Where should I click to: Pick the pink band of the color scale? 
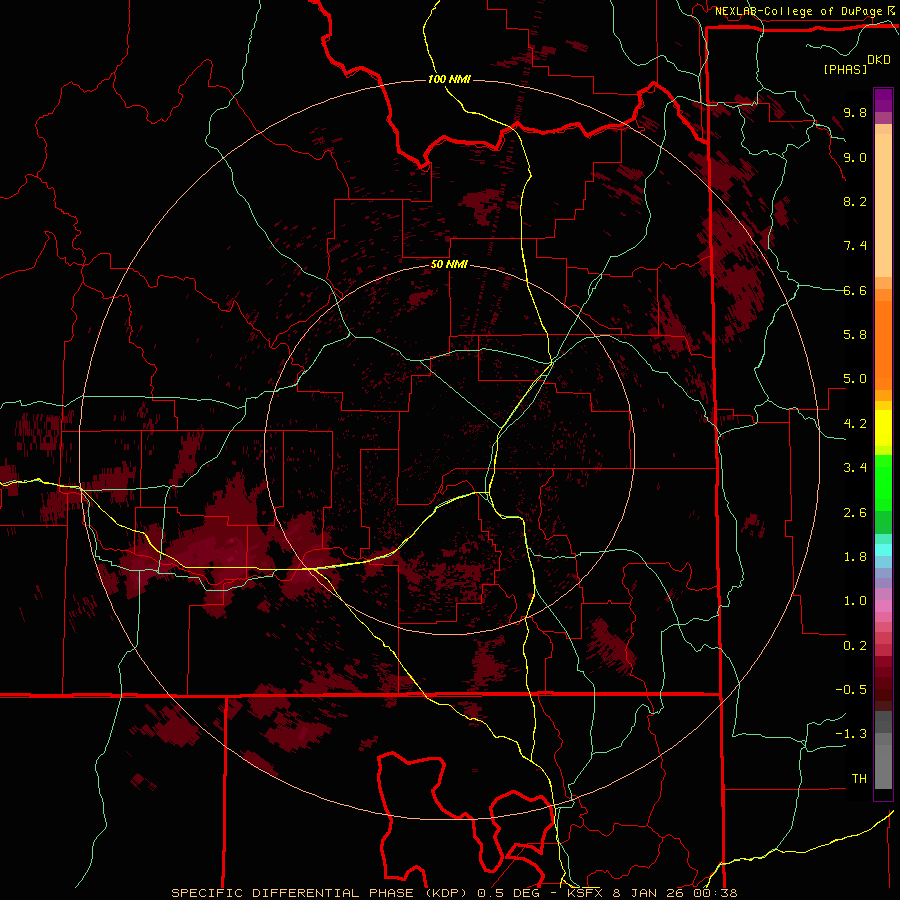click(883, 606)
